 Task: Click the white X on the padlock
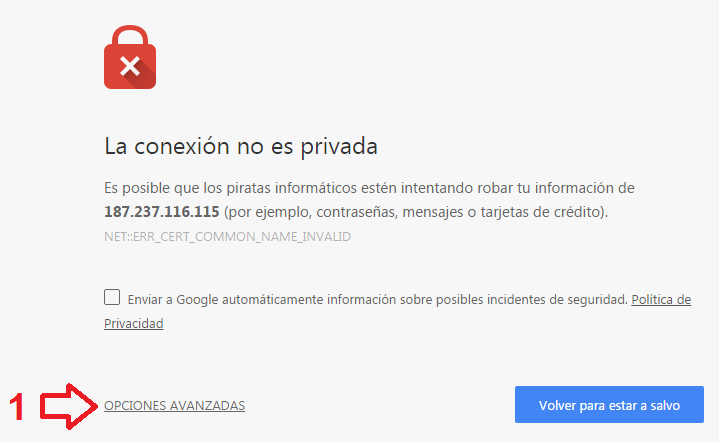[x=130, y=66]
